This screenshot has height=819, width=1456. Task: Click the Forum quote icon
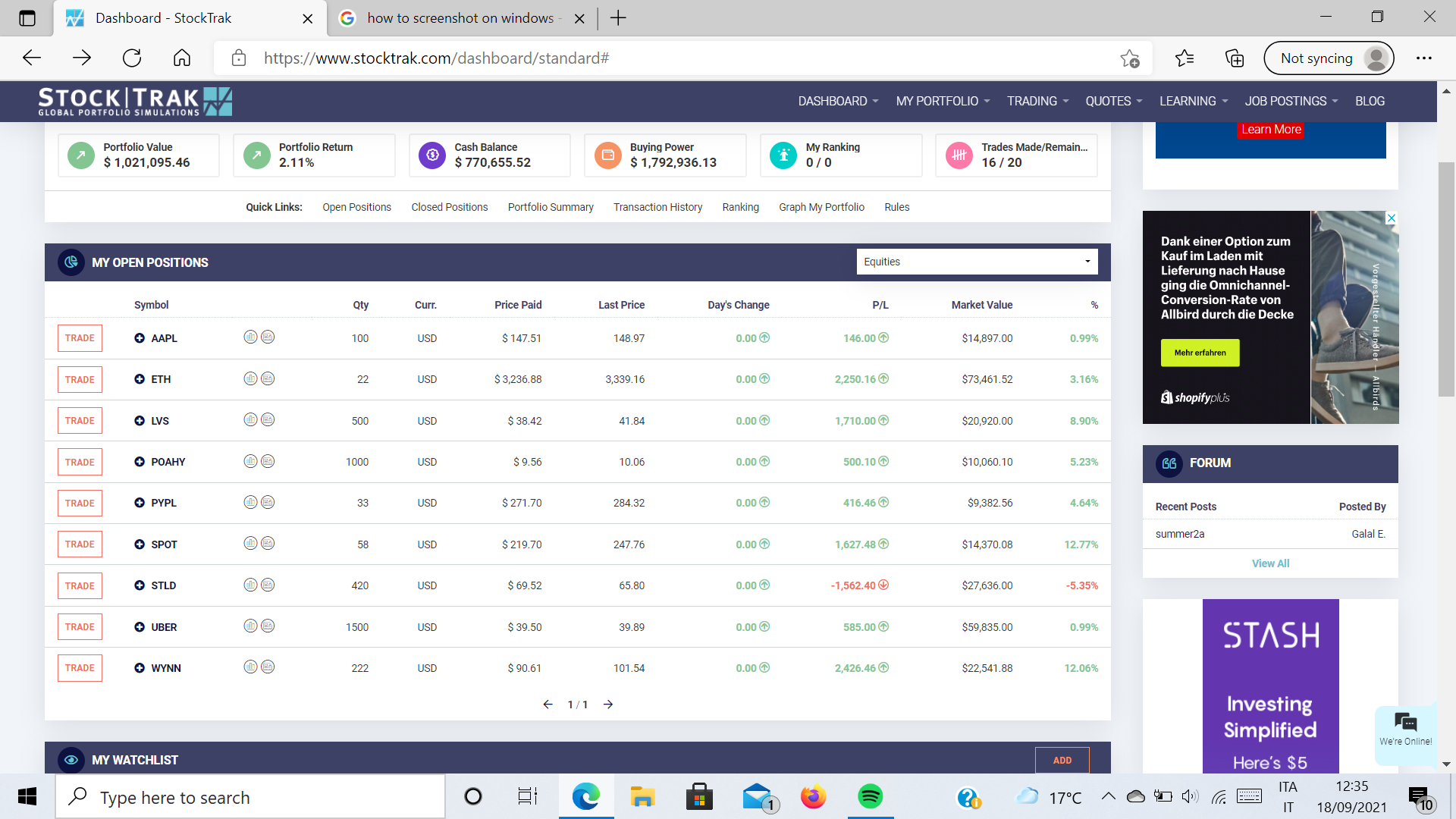1169,463
